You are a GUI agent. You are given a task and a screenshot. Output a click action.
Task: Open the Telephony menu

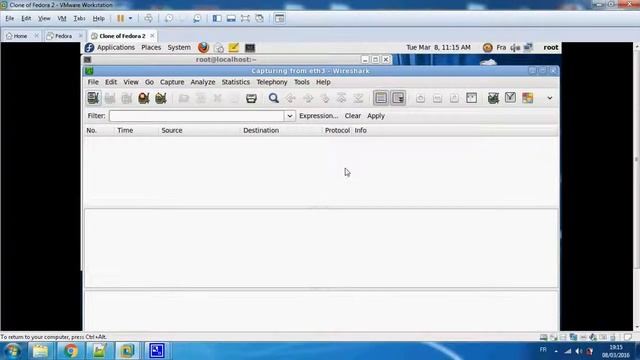coord(272,82)
